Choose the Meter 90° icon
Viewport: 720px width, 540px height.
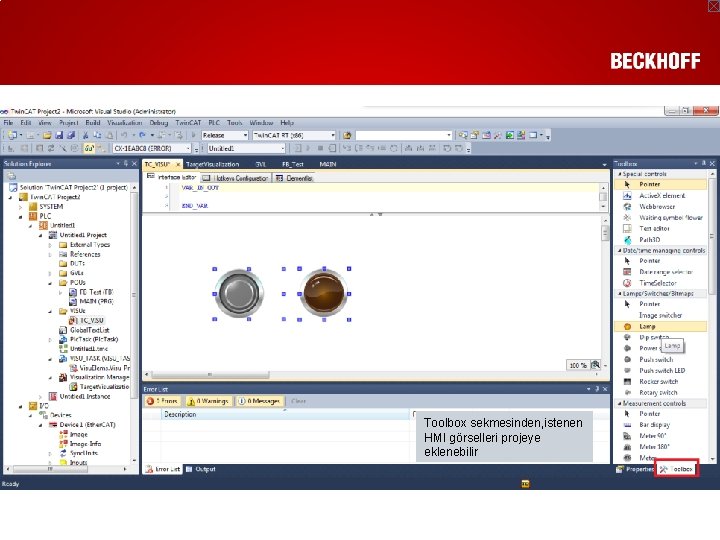tap(627, 436)
